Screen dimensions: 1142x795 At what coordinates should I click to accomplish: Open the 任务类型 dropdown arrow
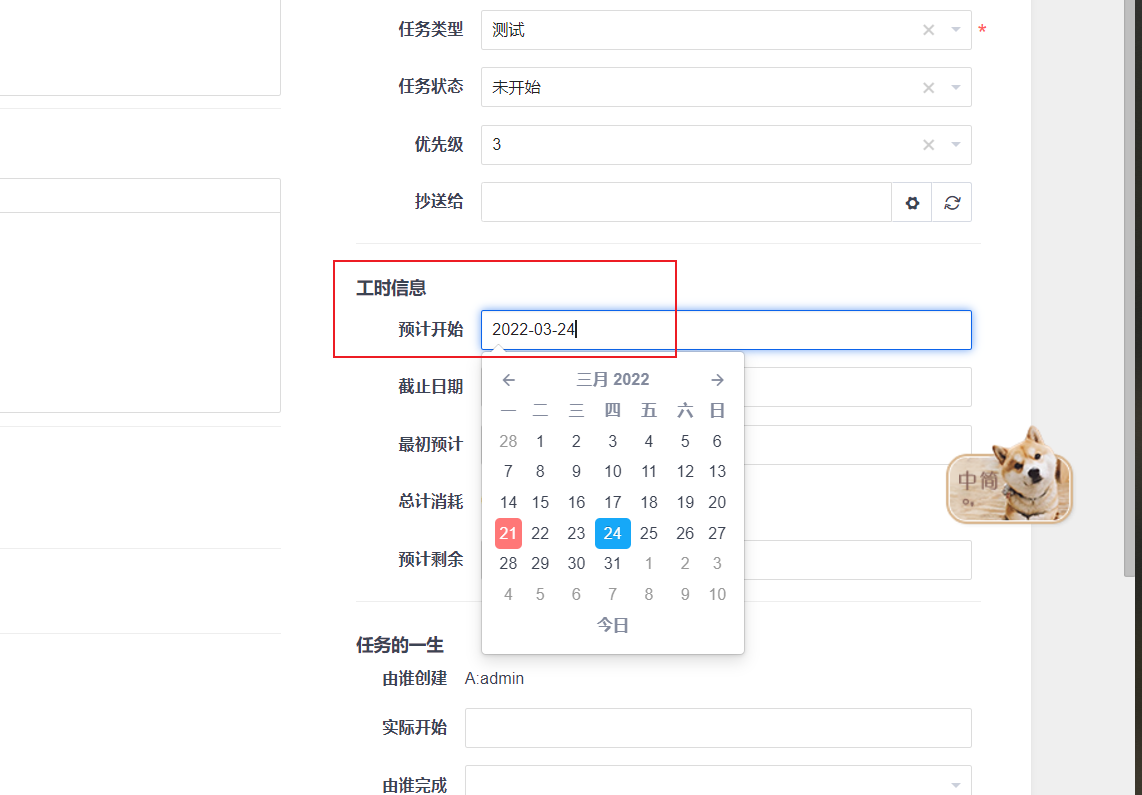tap(956, 30)
